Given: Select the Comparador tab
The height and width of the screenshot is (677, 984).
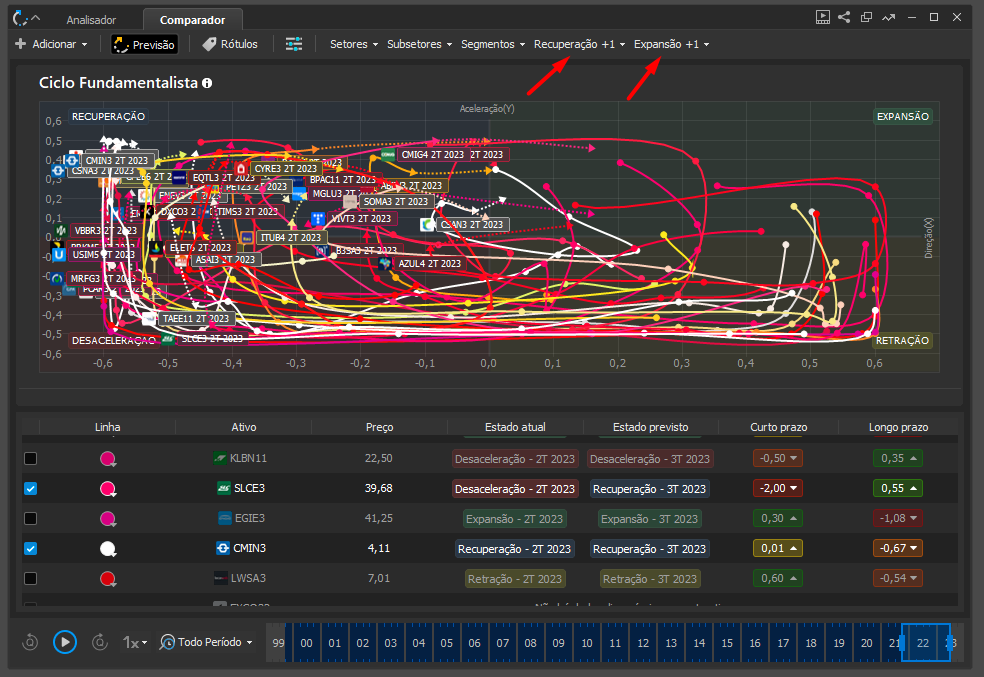Looking at the screenshot, I should pyautogui.click(x=192, y=20).
